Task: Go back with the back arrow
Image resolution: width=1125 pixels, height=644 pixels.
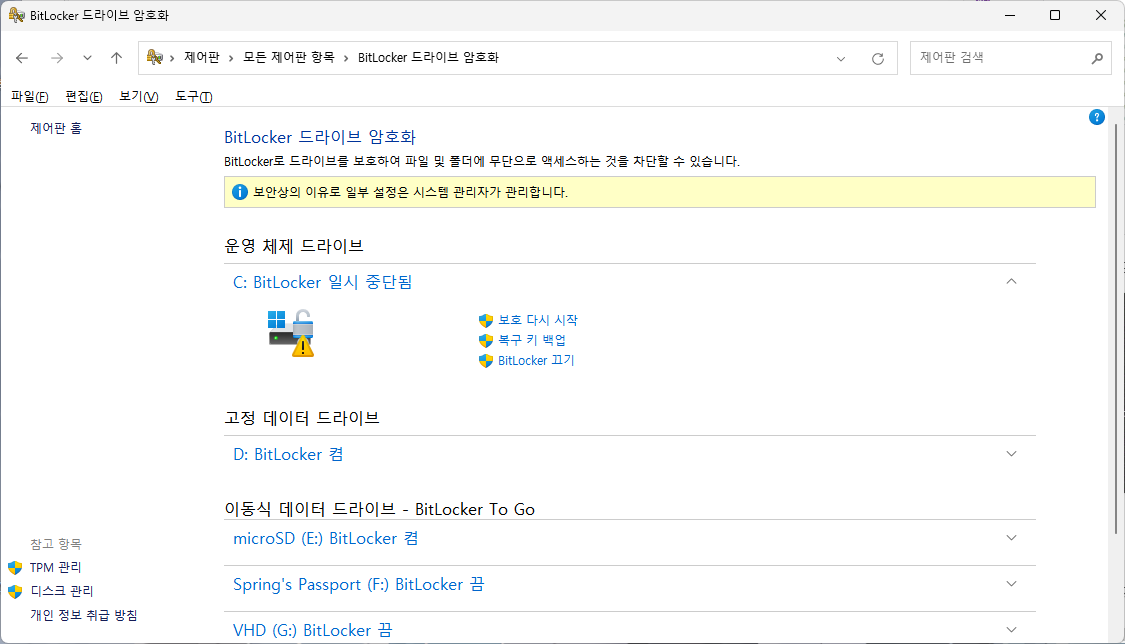Action: tap(22, 58)
